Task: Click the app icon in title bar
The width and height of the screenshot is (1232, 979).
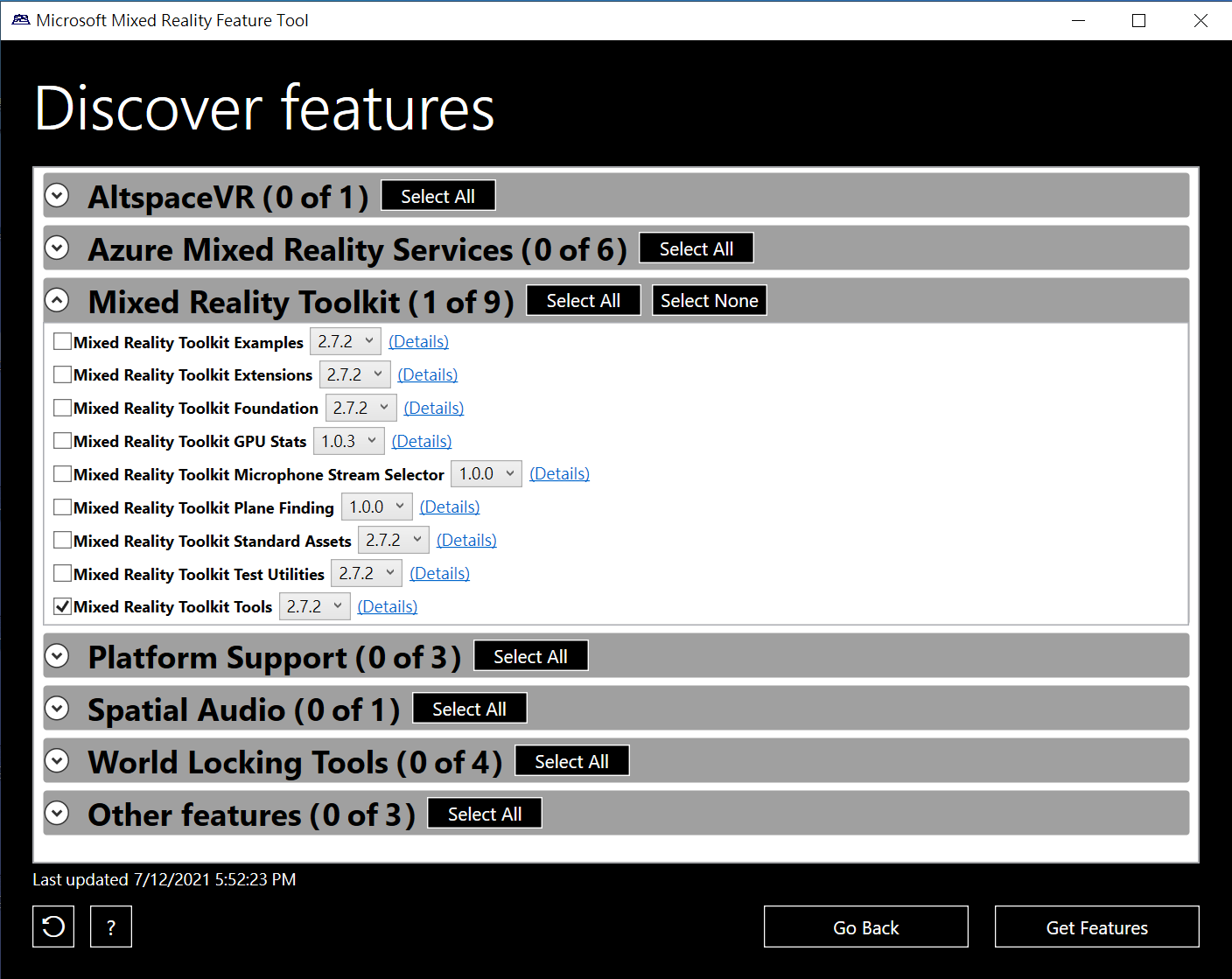Action: tap(21, 20)
